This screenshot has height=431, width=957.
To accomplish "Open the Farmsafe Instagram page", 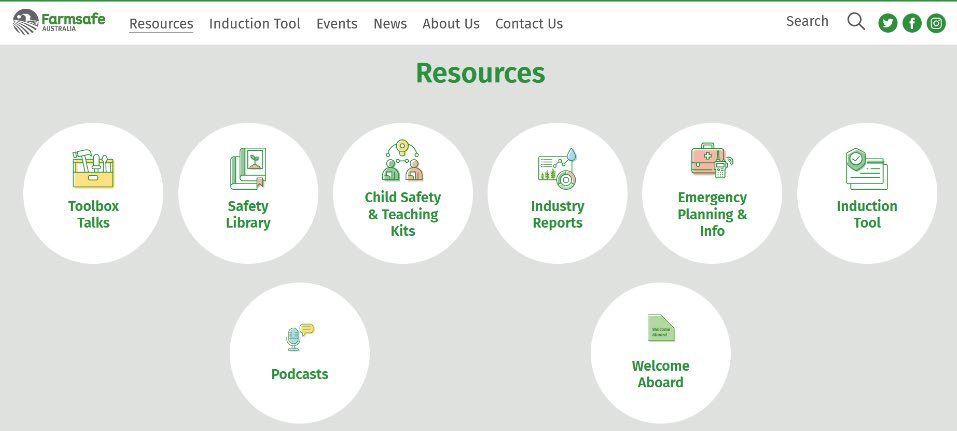I will pyautogui.click(x=936, y=23).
